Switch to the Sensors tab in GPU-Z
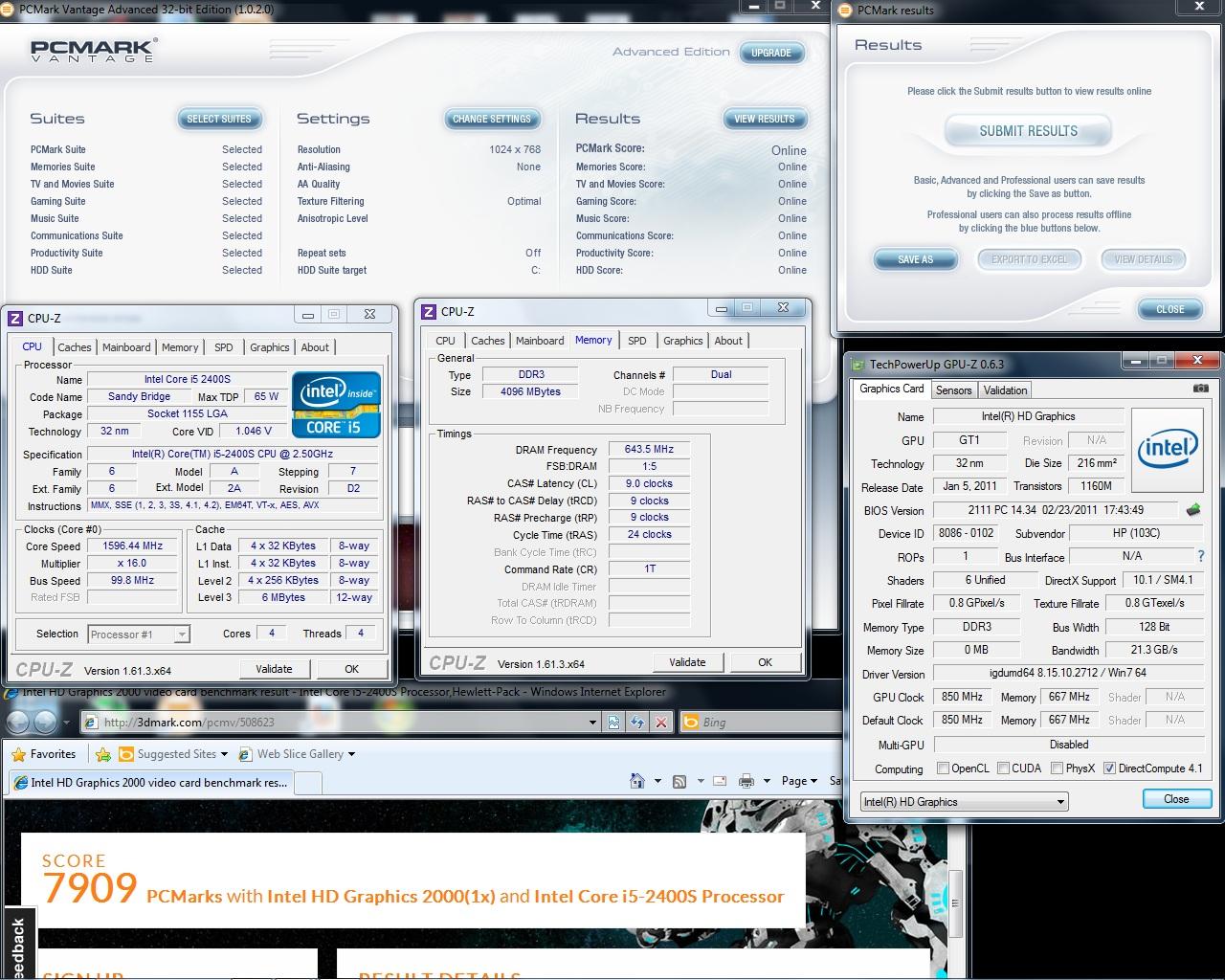The height and width of the screenshot is (980, 1225). pos(953,390)
